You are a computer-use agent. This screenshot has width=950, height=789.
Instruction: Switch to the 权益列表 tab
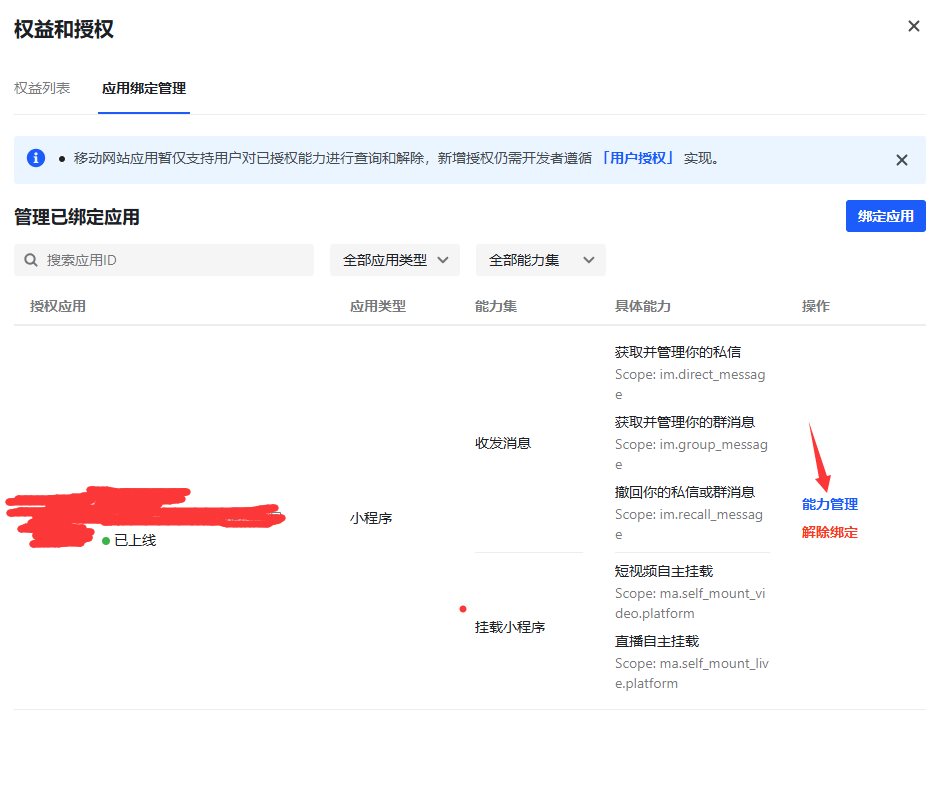click(x=42, y=88)
